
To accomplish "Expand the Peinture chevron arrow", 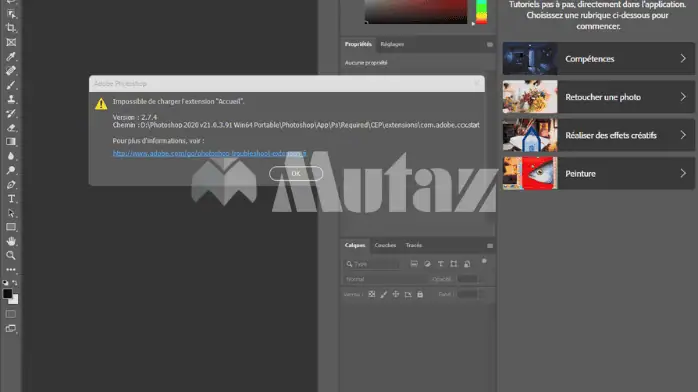I will pos(683,173).
